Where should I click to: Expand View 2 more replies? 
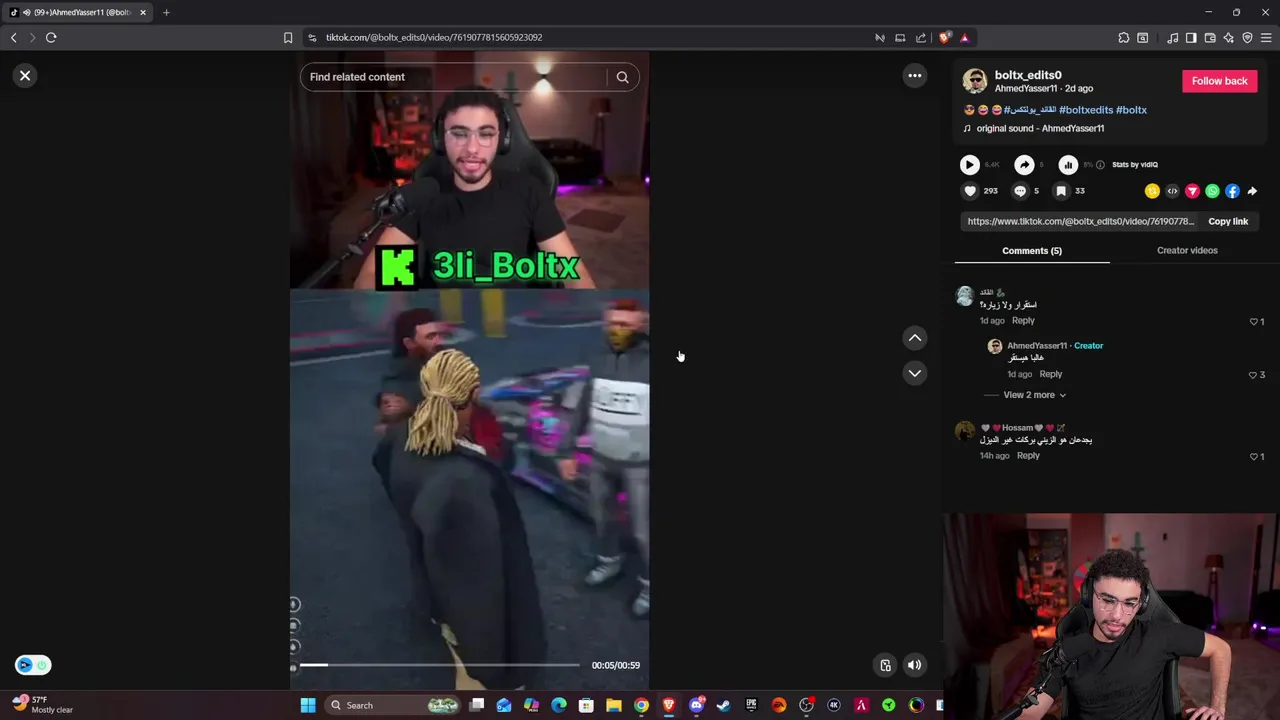1033,395
